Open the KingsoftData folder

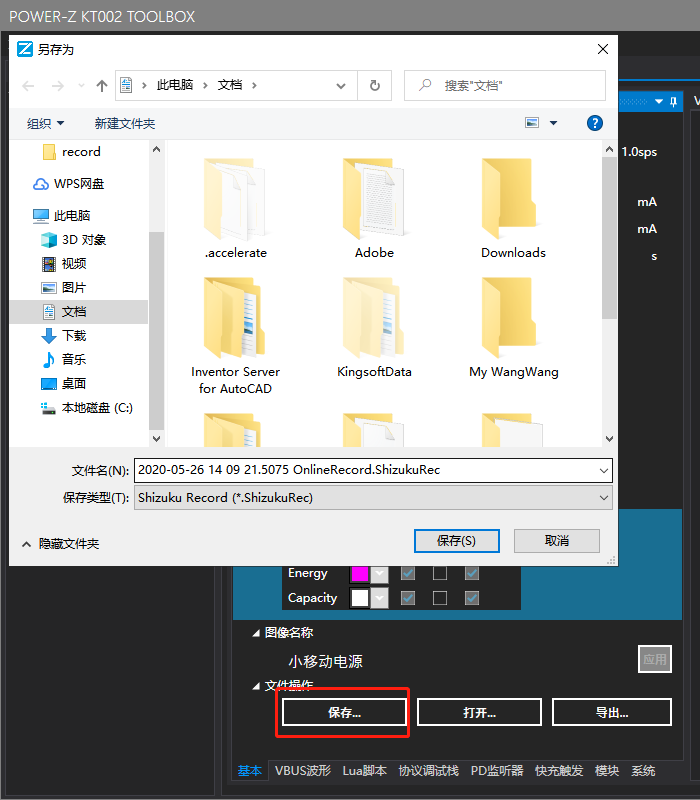(x=374, y=328)
